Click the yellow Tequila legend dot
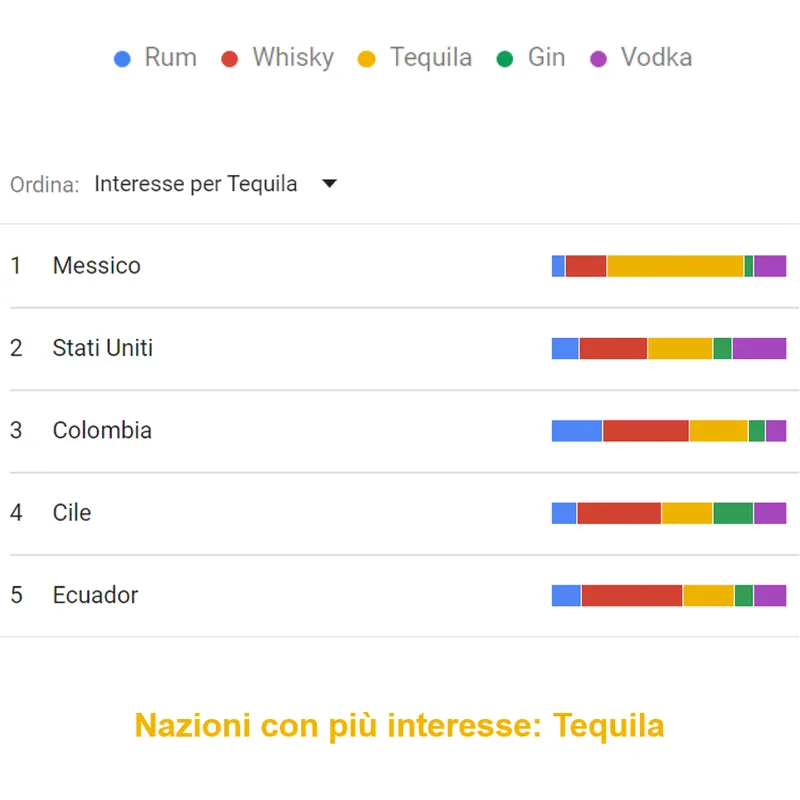The image size is (800, 800). 367,59
